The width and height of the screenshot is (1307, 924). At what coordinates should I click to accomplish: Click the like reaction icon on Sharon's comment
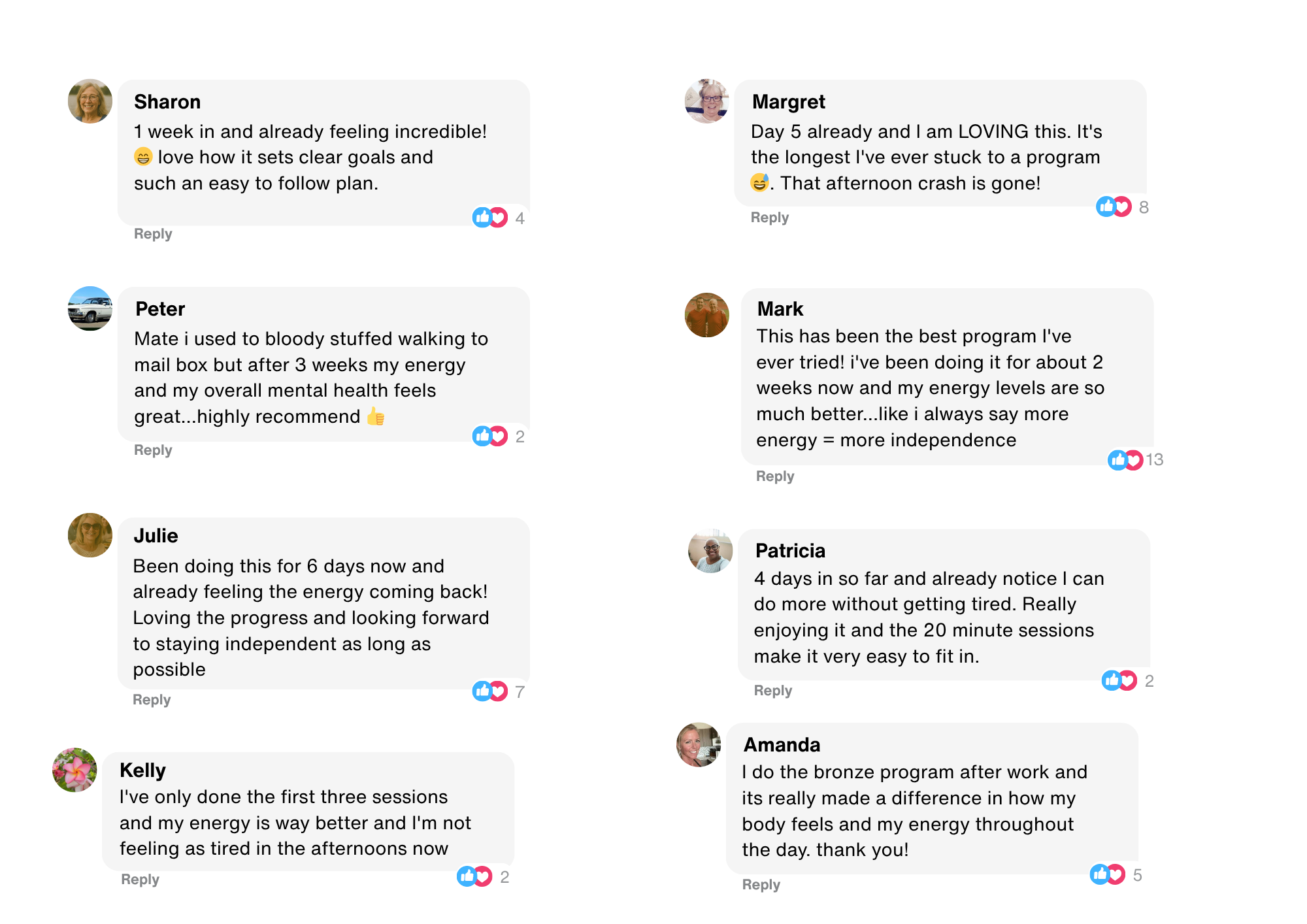[482, 218]
